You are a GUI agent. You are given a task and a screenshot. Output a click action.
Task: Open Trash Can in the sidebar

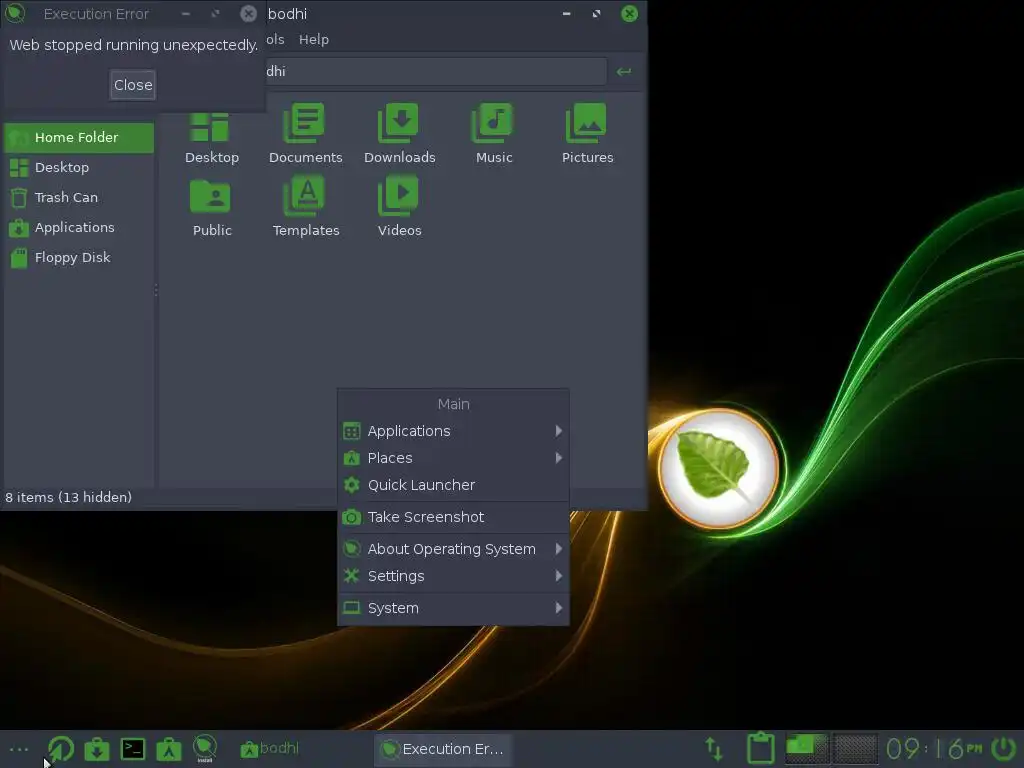point(79,197)
